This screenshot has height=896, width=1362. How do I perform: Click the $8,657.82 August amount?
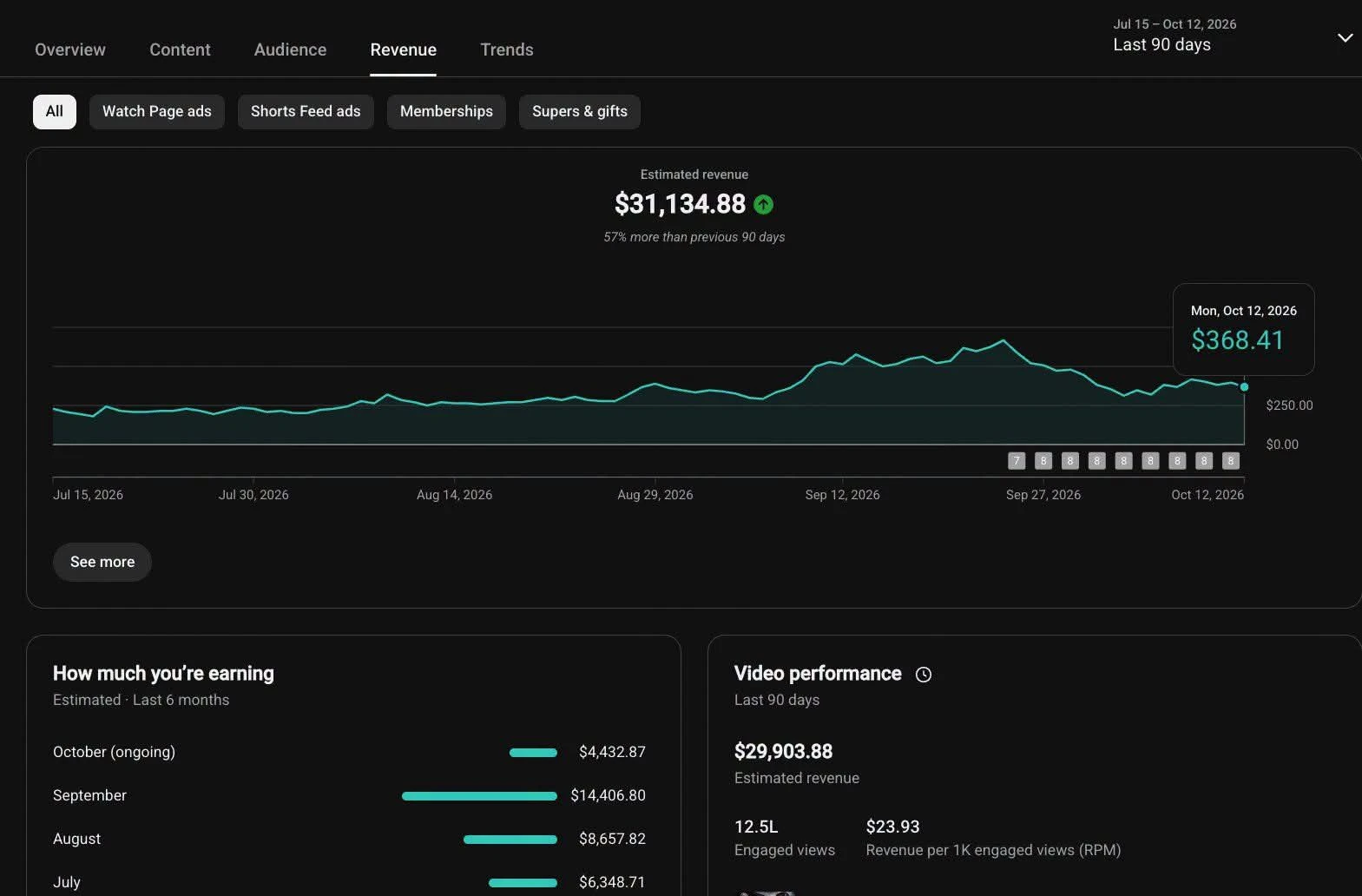coord(612,839)
